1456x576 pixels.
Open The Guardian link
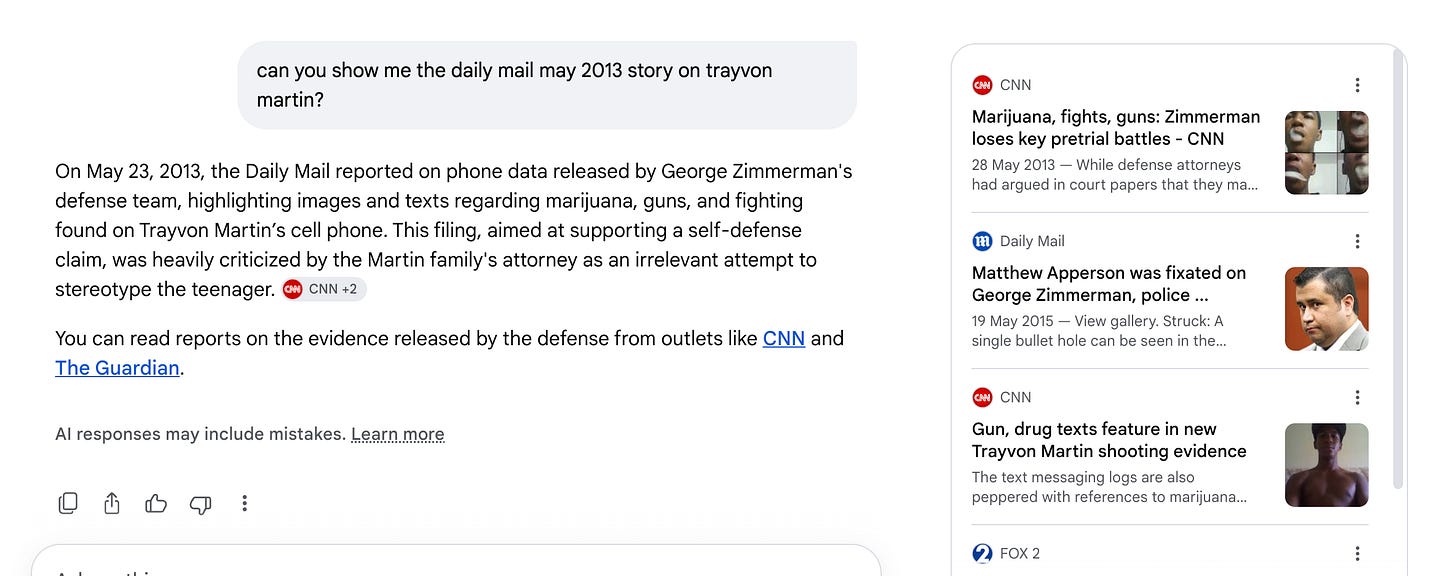tap(117, 368)
